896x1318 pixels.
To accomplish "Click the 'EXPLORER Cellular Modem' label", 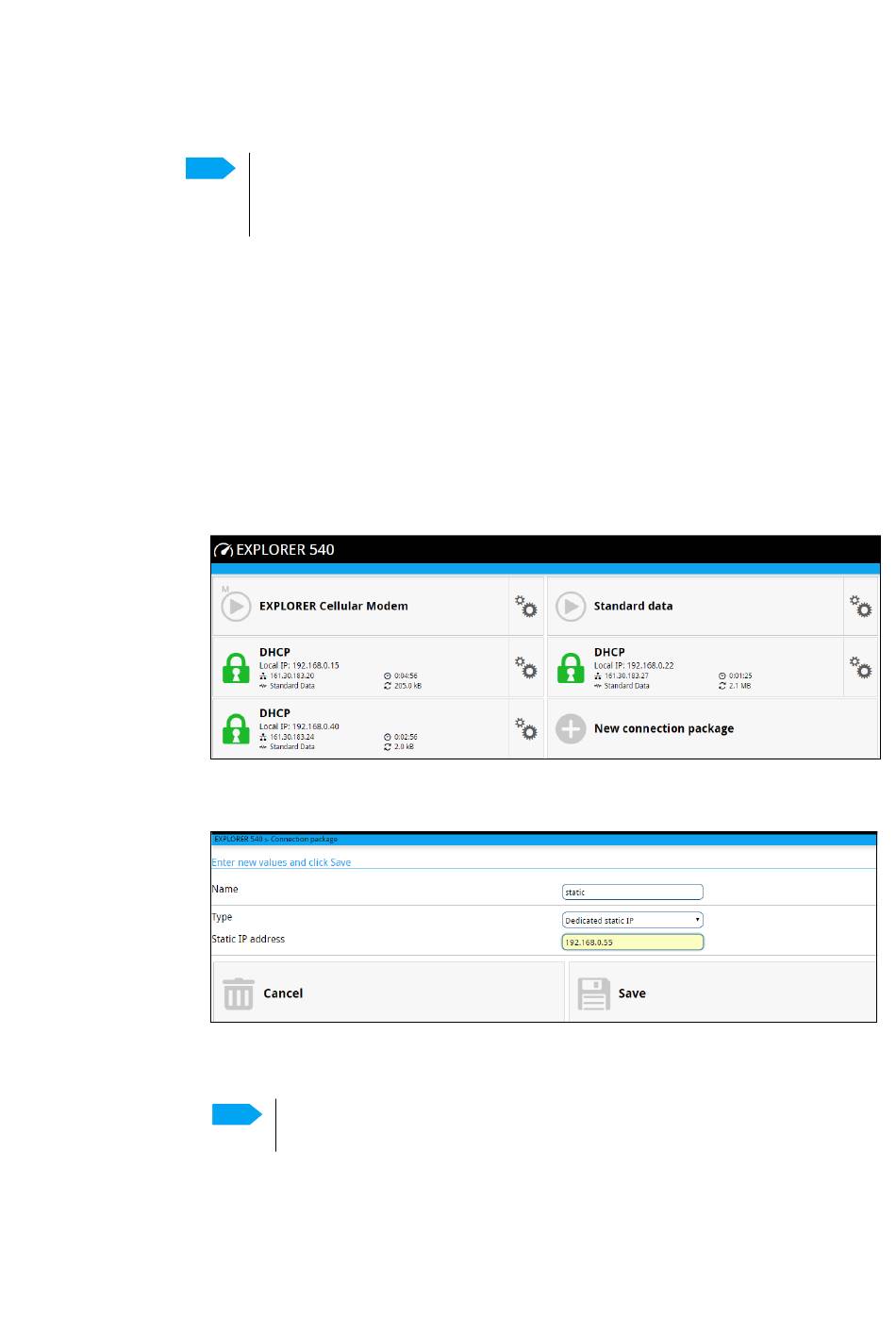I will [x=334, y=606].
